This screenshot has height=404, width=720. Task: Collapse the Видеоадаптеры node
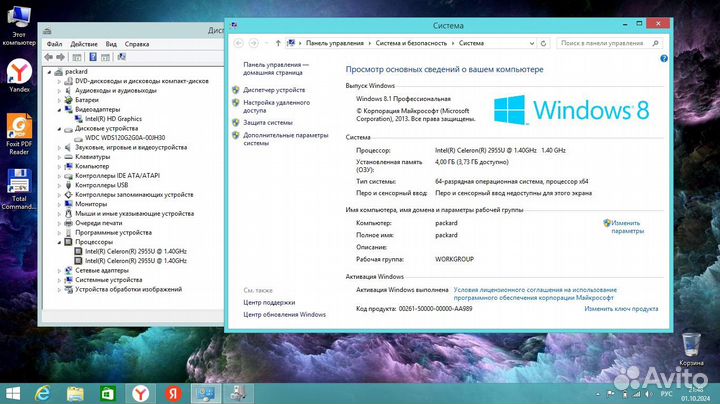pos(59,110)
